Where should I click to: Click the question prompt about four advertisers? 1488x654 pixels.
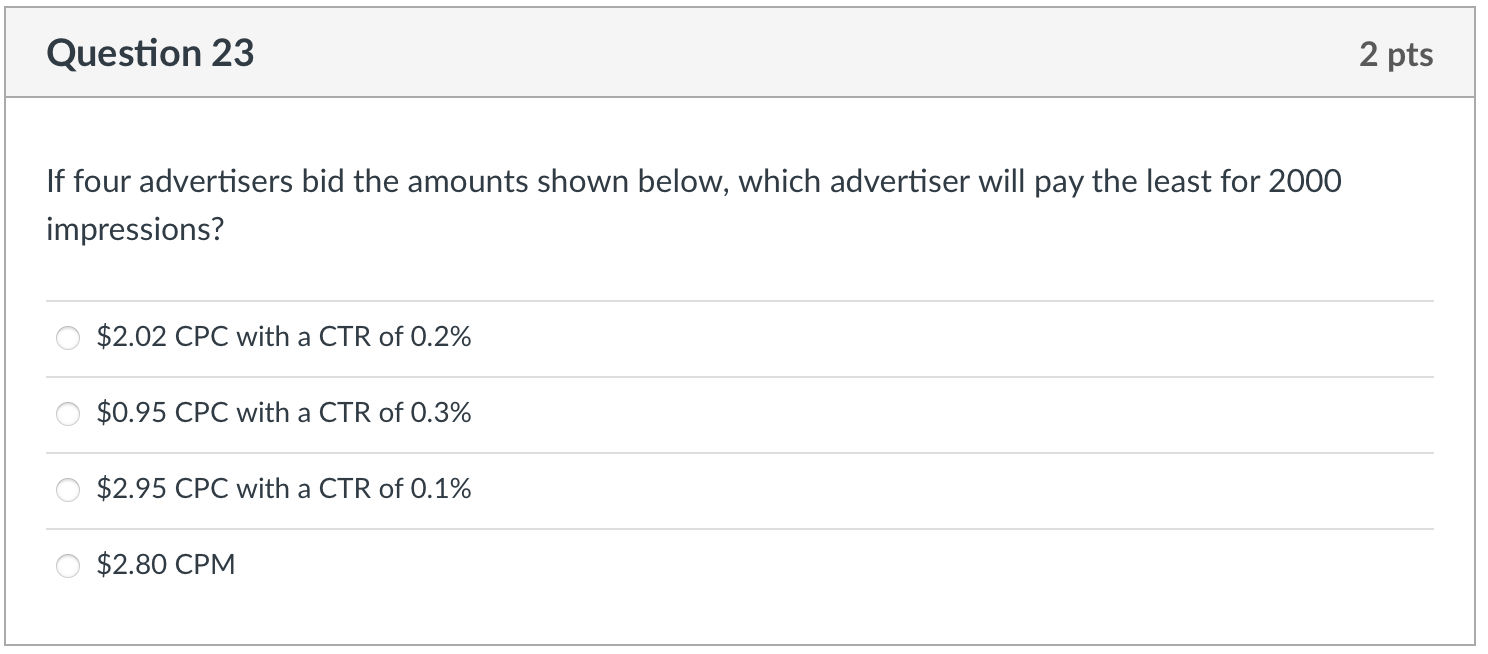click(694, 182)
